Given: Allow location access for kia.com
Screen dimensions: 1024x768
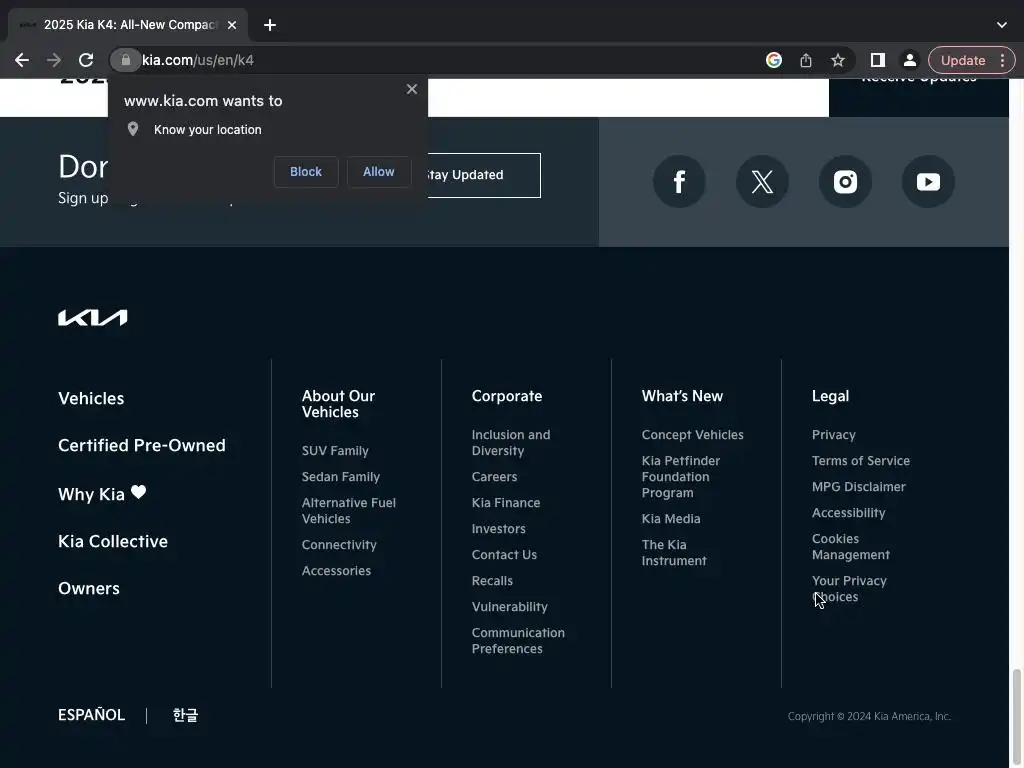Looking at the screenshot, I should [379, 172].
